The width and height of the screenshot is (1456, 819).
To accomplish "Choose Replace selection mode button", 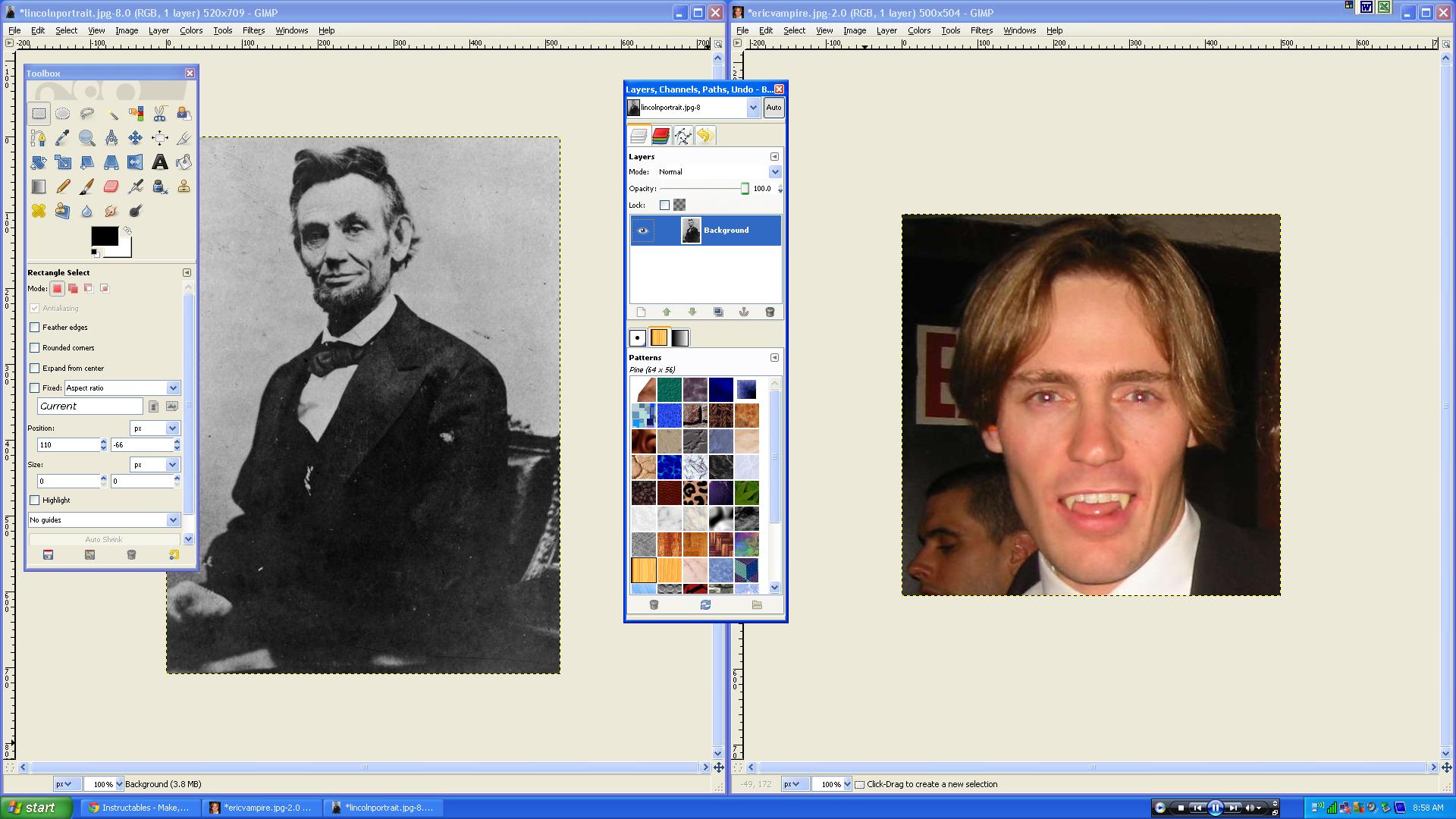I will click(x=57, y=289).
